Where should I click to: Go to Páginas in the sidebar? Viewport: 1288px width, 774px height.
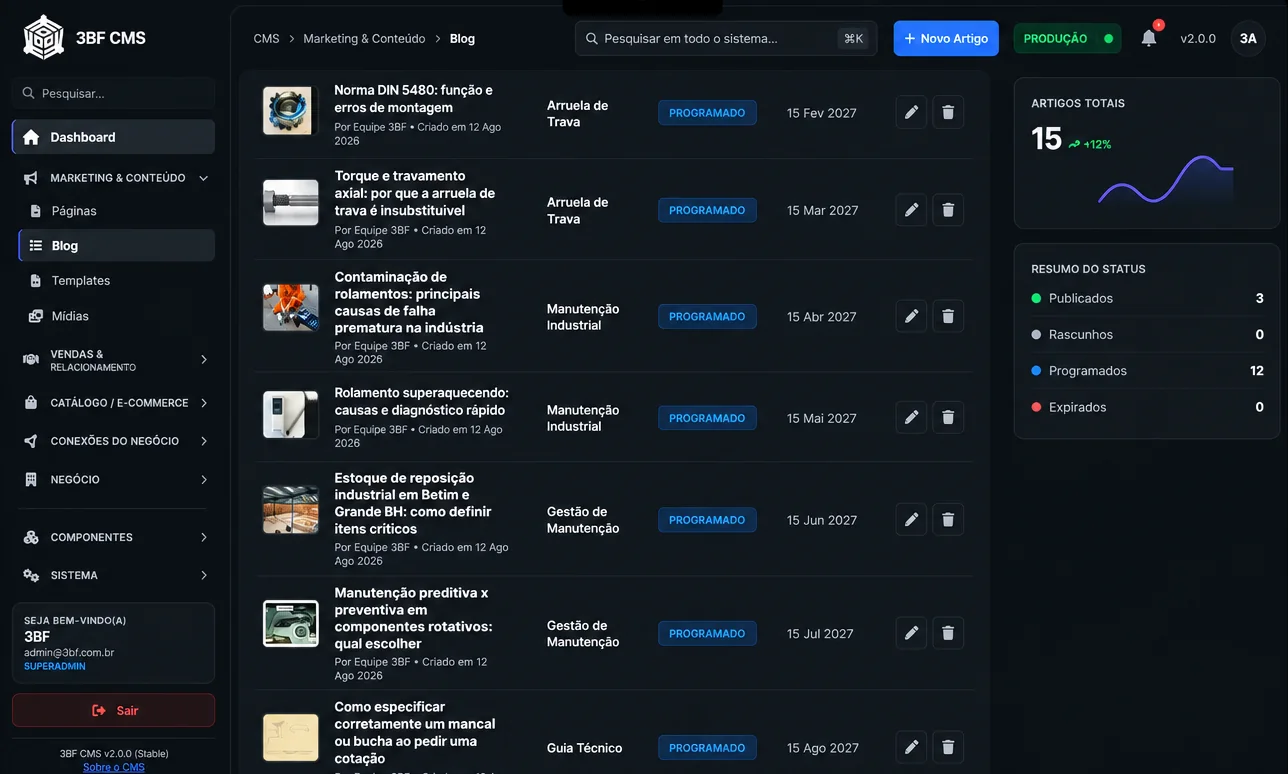click(117, 211)
